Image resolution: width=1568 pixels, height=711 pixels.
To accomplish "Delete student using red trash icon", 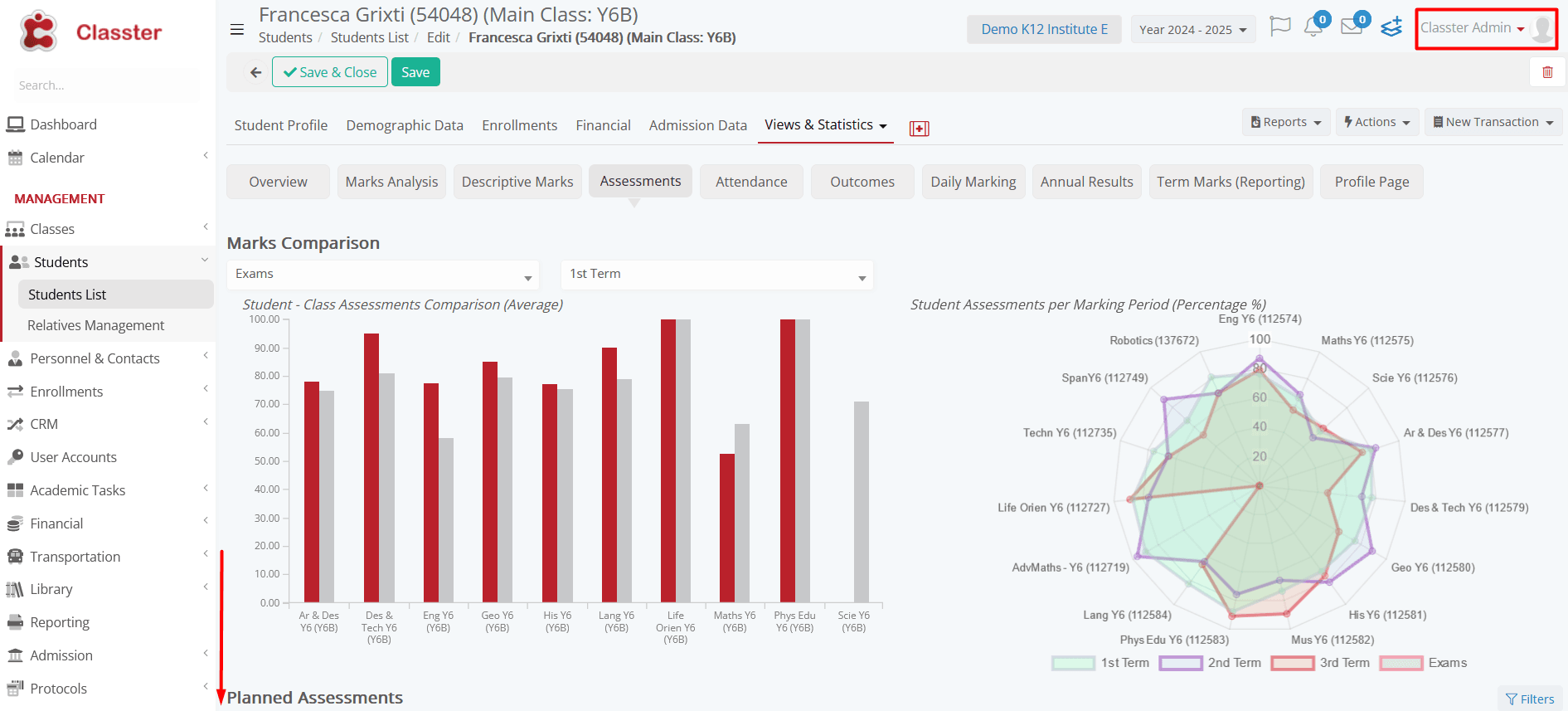I will coord(1547,72).
